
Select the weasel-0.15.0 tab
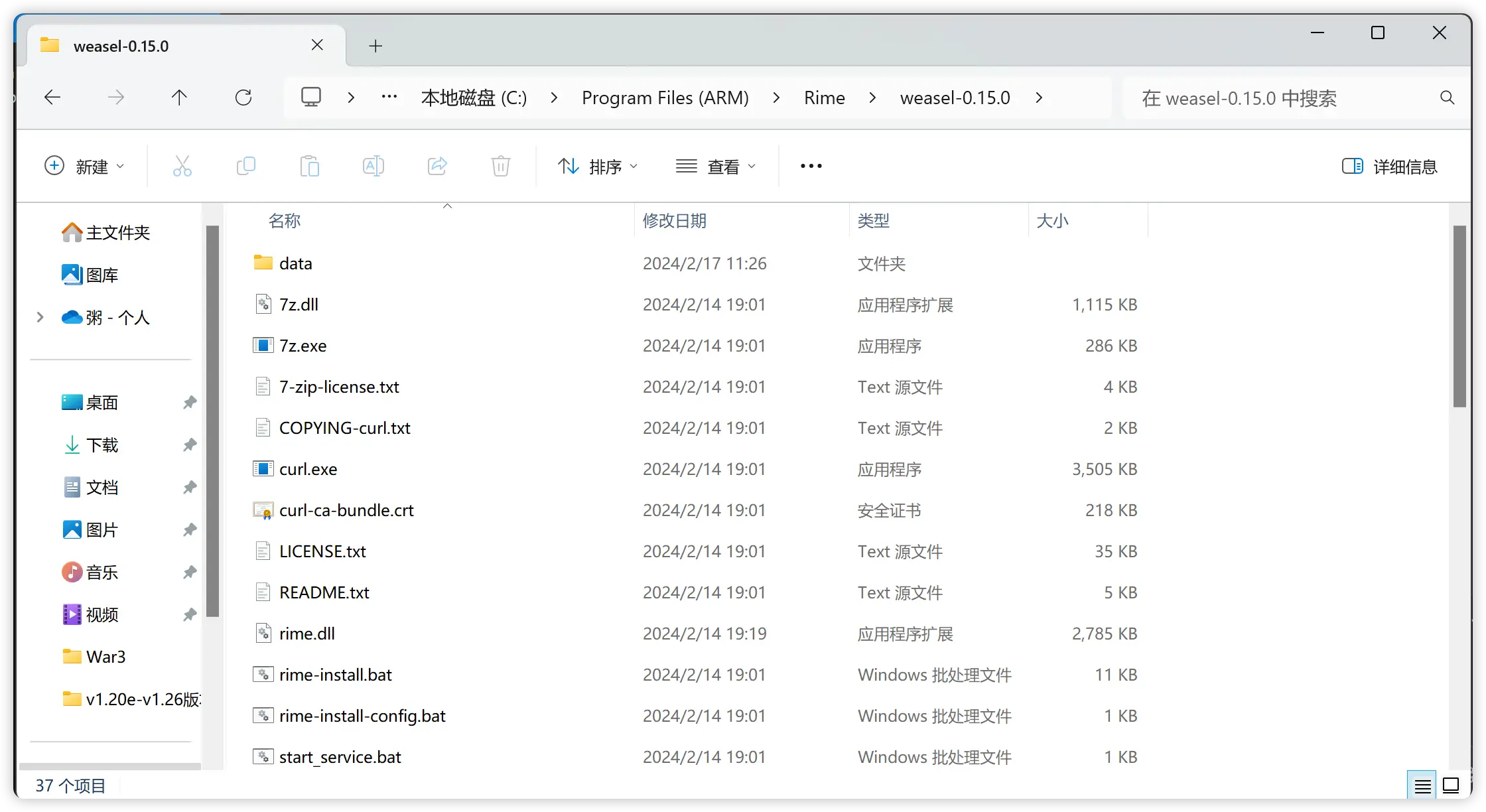click(x=186, y=46)
